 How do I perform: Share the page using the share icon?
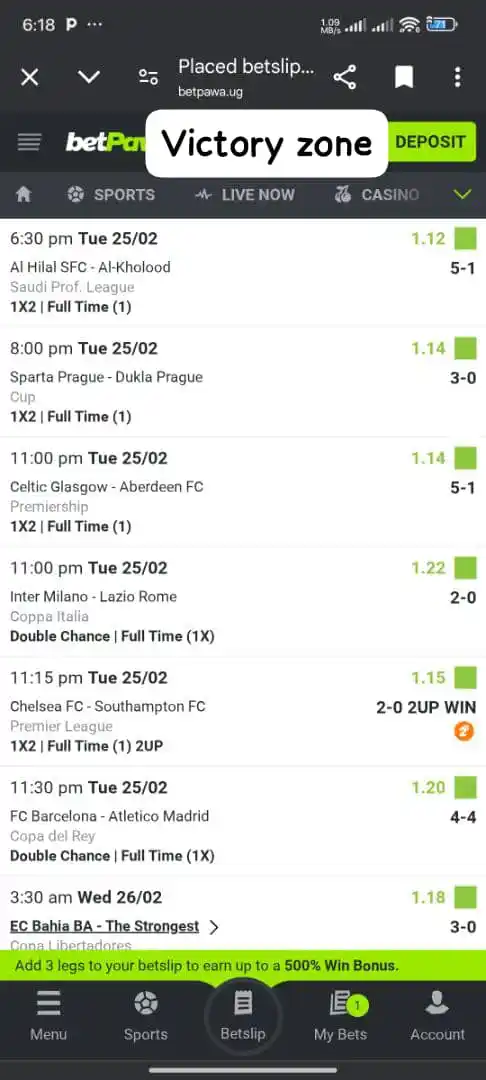tap(345, 77)
